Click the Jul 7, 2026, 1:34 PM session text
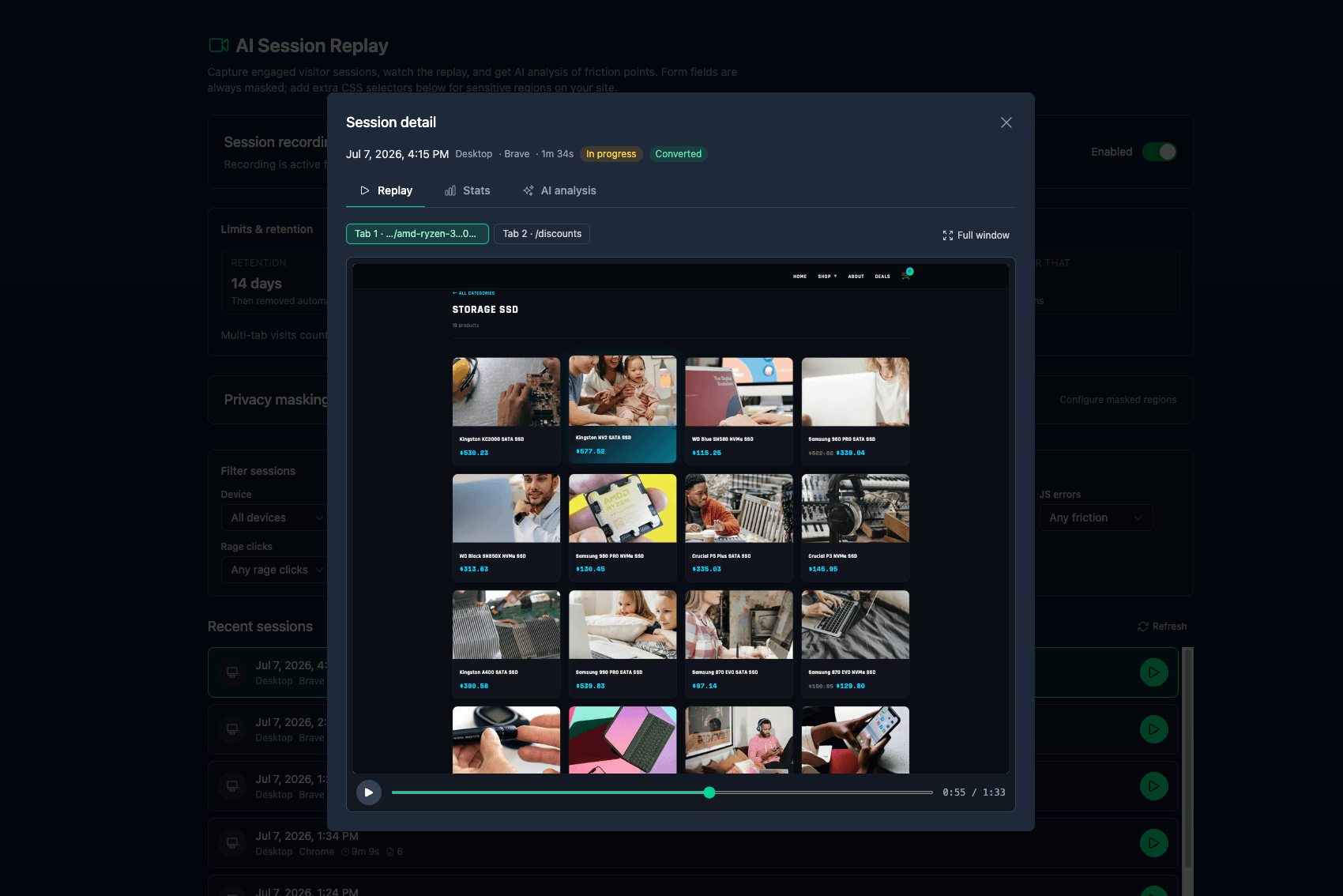 (307, 836)
